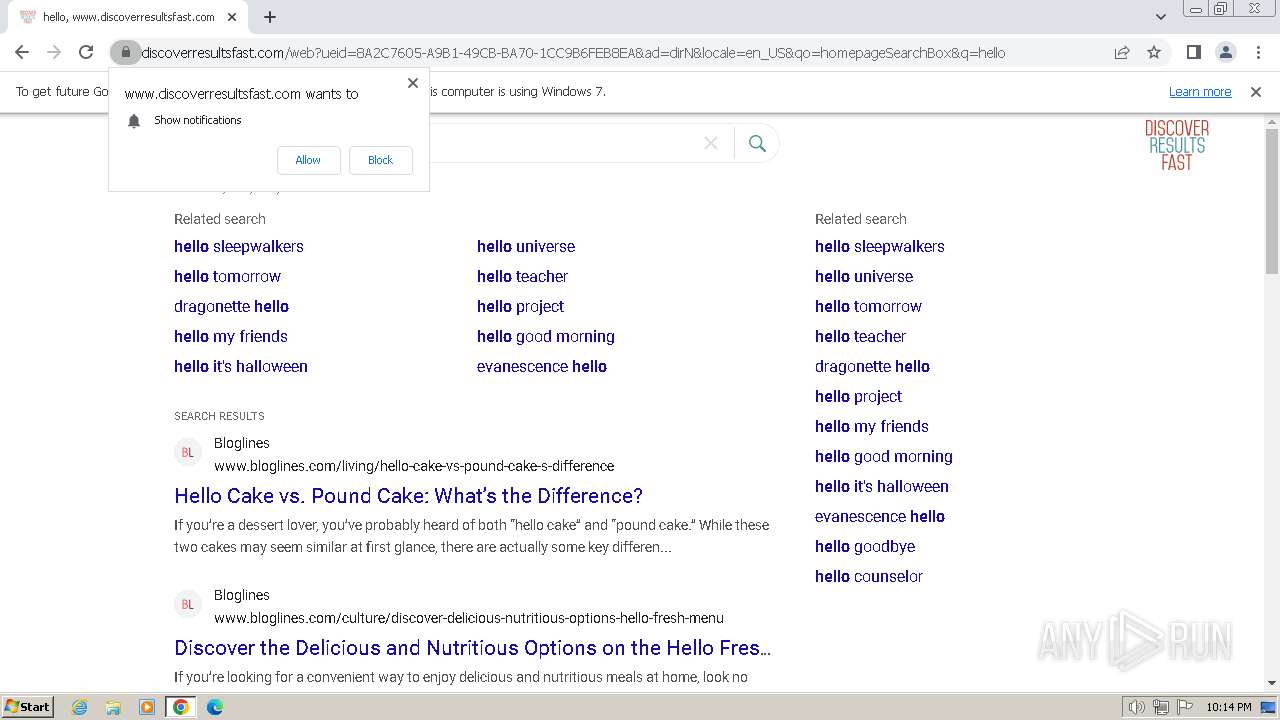Open Windows Explorer folder from taskbar
1280x720 pixels.
[x=113, y=707]
